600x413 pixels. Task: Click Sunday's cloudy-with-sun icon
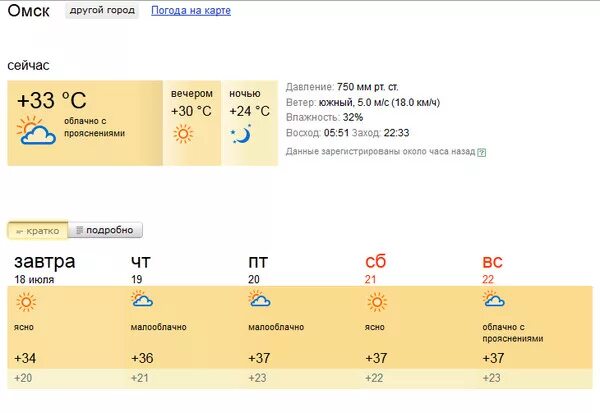point(494,299)
